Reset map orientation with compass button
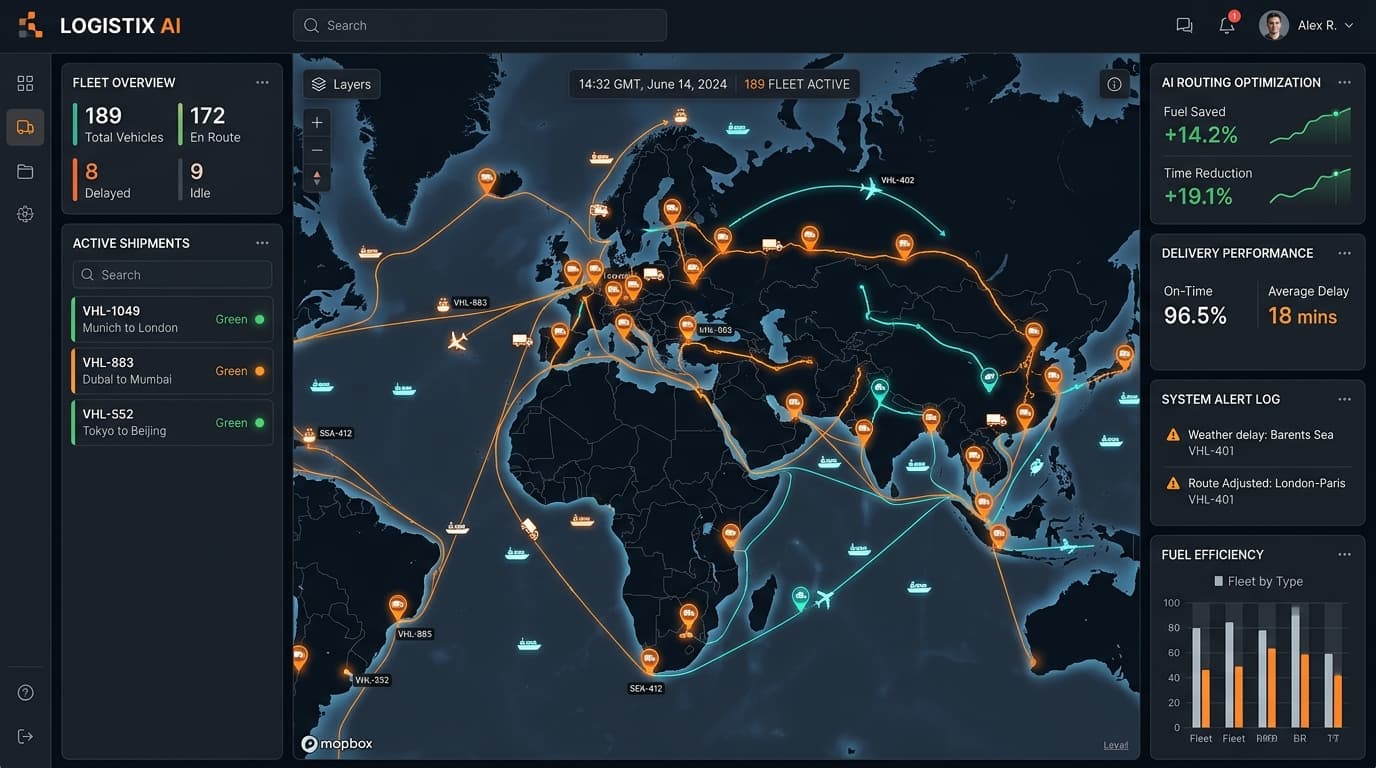Screen dimensions: 1376x768 [317, 178]
